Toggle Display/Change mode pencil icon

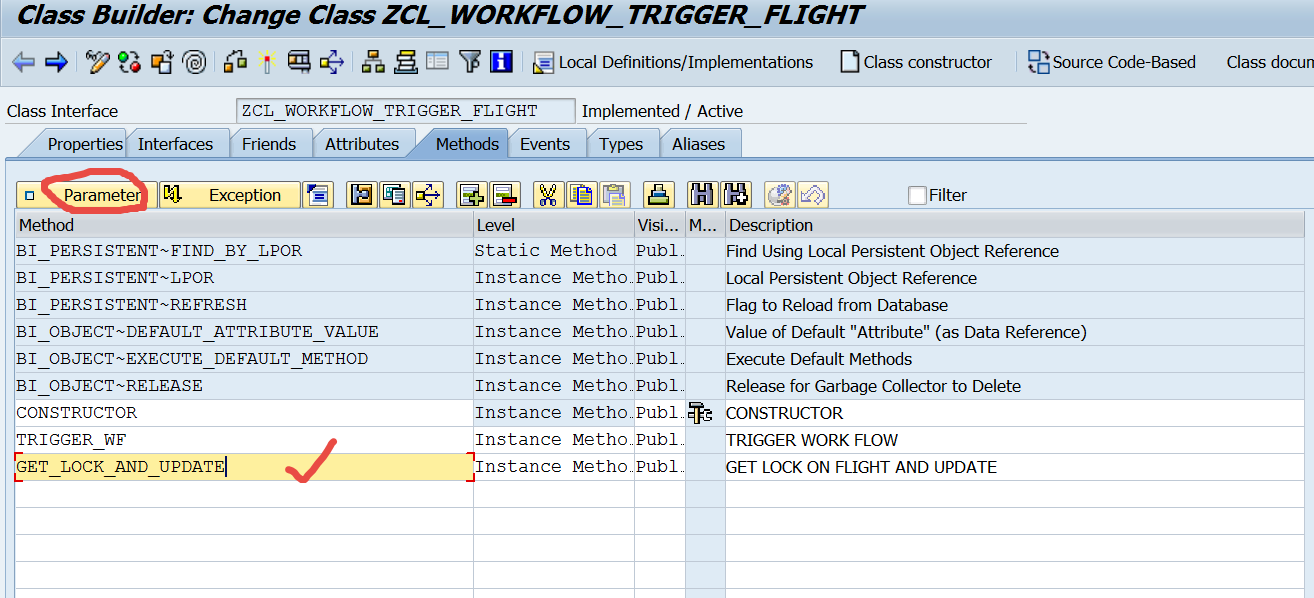(97, 62)
